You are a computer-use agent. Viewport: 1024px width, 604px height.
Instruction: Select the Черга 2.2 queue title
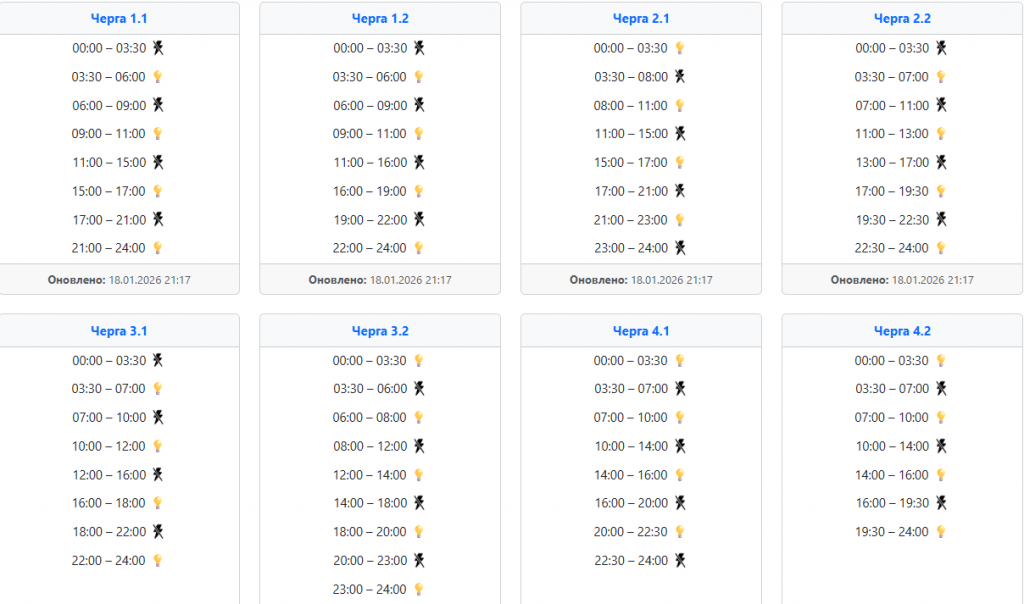(x=902, y=19)
